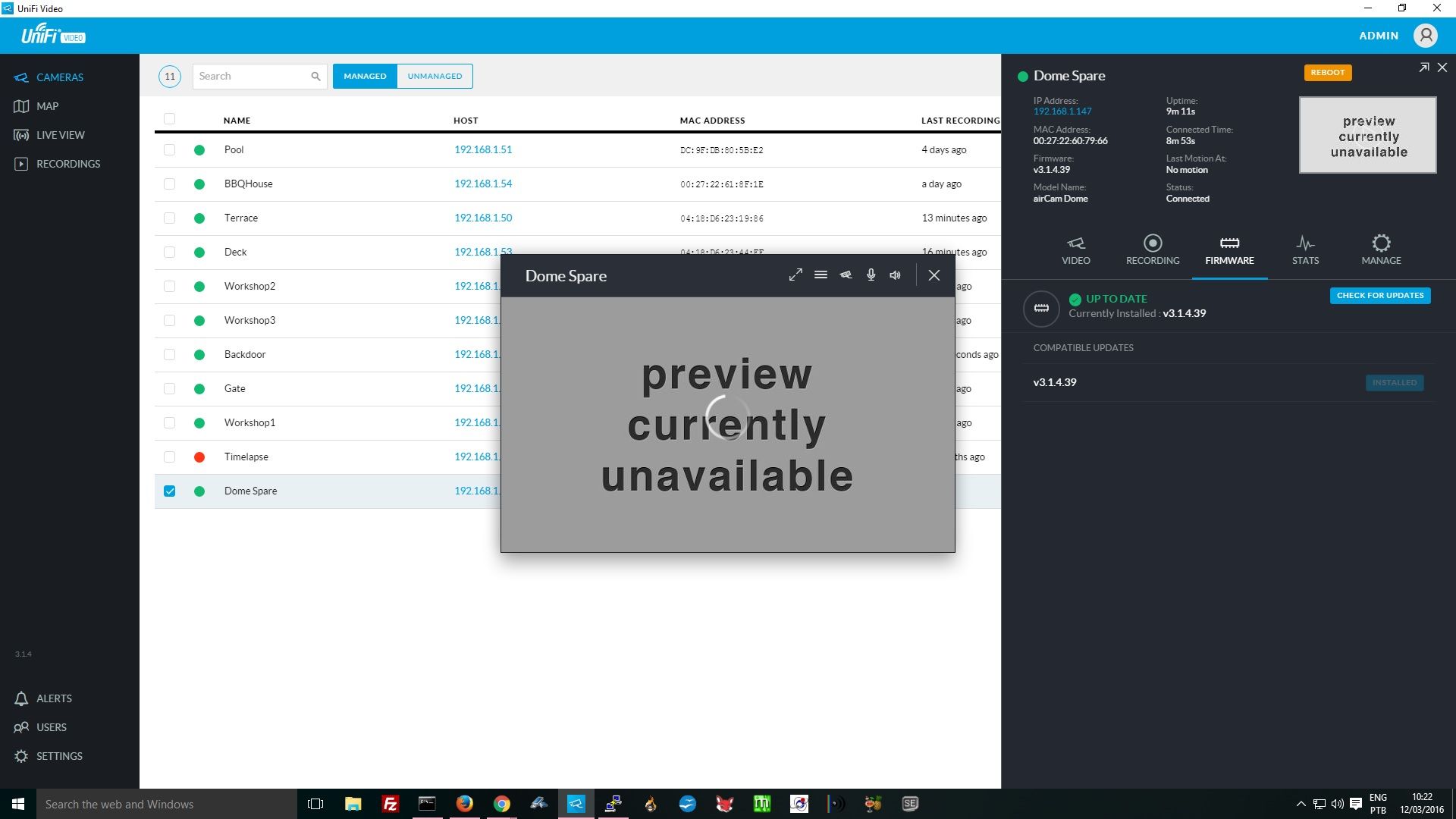Toggle speaker volume in preview header
Image resolution: width=1456 pixels, height=819 pixels.
pyautogui.click(x=896, y=275)
